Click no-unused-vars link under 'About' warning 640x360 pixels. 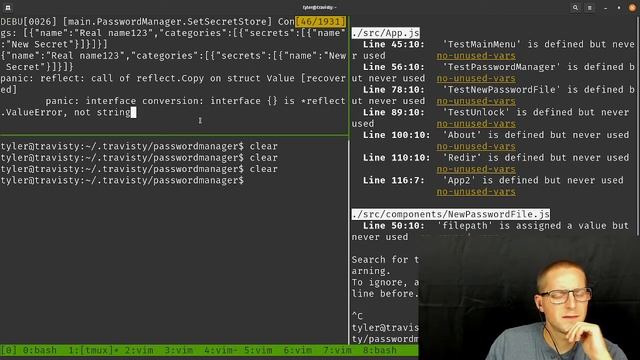pyautogui.click(x=476, y=146)
